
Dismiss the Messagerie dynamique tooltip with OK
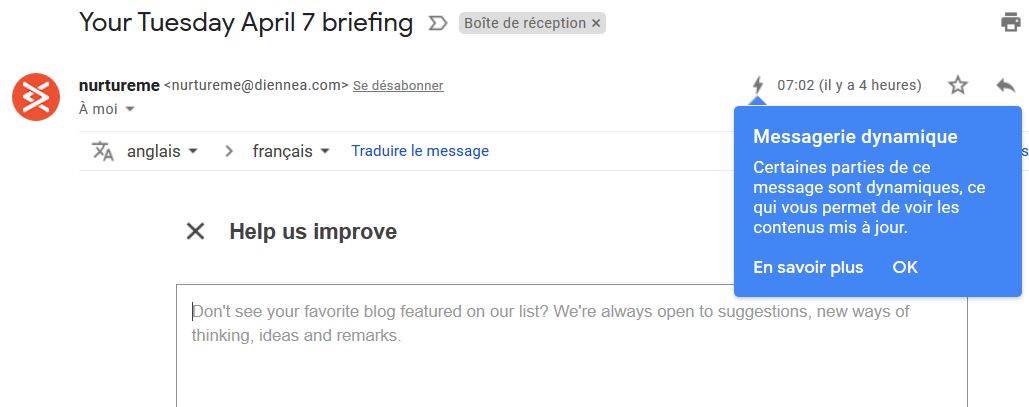[905, 267]
